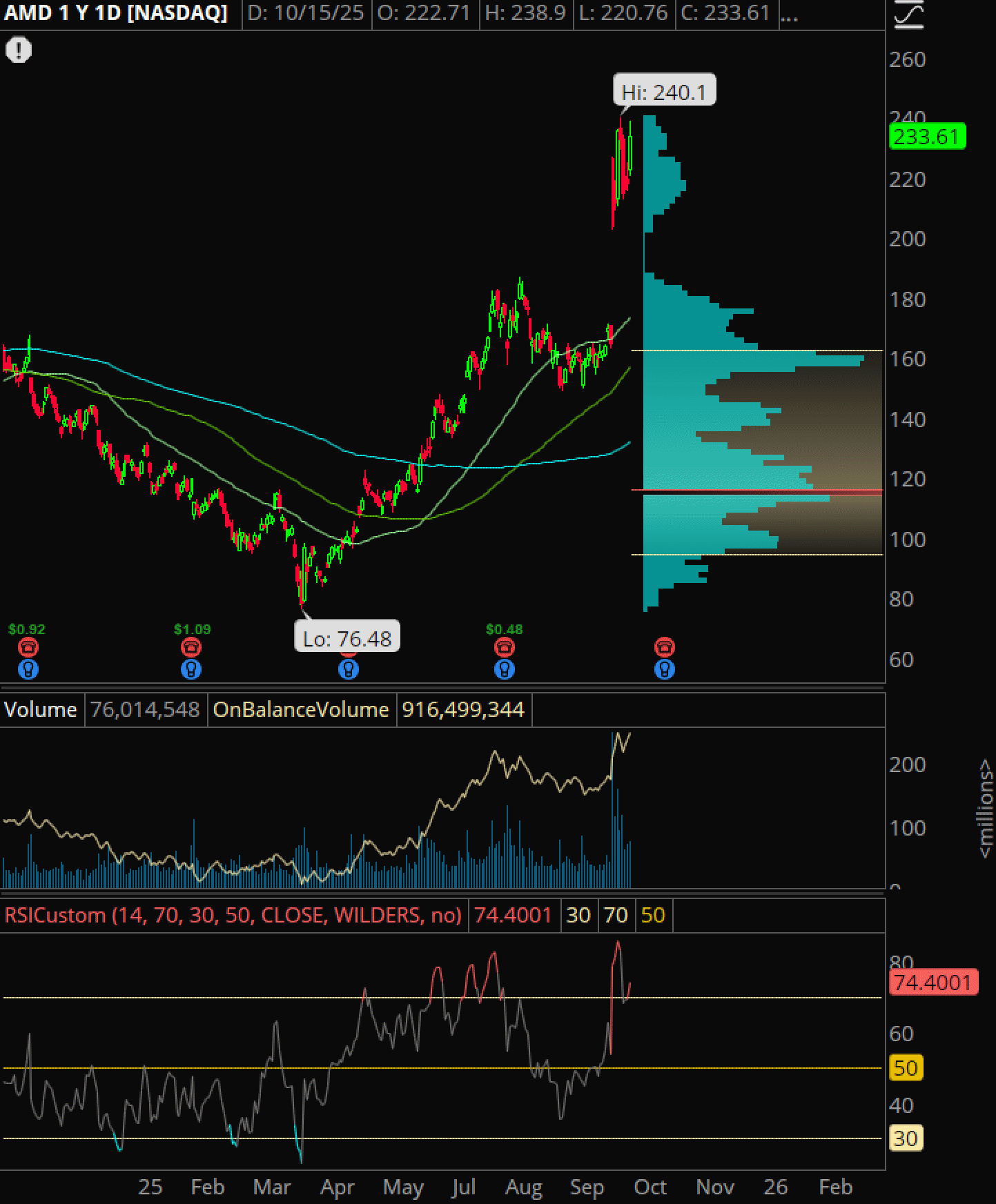Image resolution: width=996 pixels, height=1204 pixels.
Task: Click the earnings phone icon under $0.92
Action: (x=28, y=647)
